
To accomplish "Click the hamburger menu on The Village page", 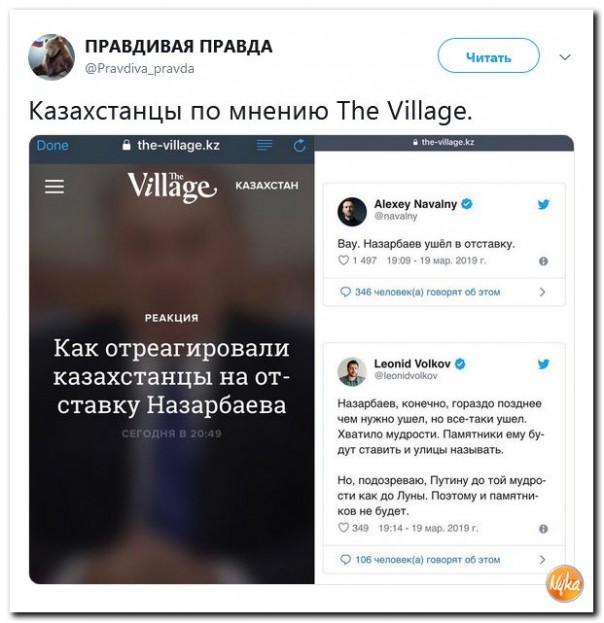I will coord(54,186).
